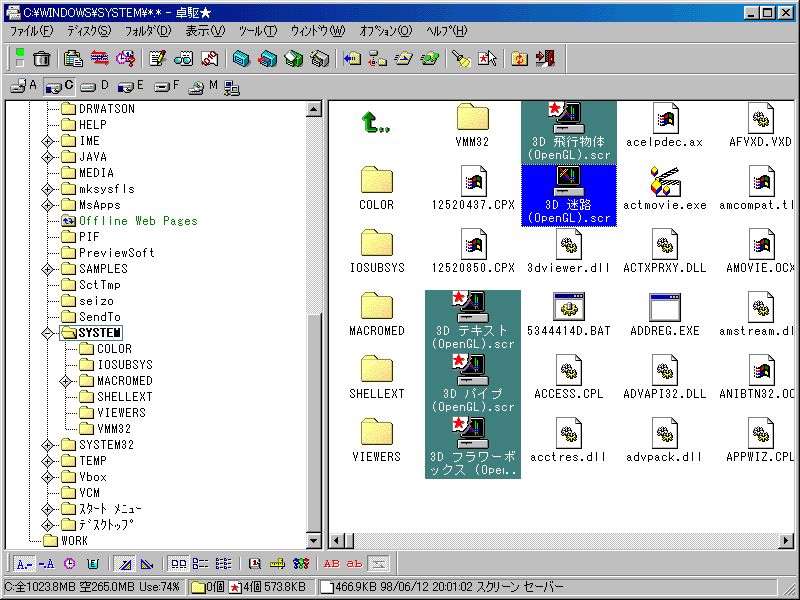This screenshot has height=600, width=800.
Task: Click the folder tree scroll down arrow
Action: pyautogui.click(x=313, y=540)
